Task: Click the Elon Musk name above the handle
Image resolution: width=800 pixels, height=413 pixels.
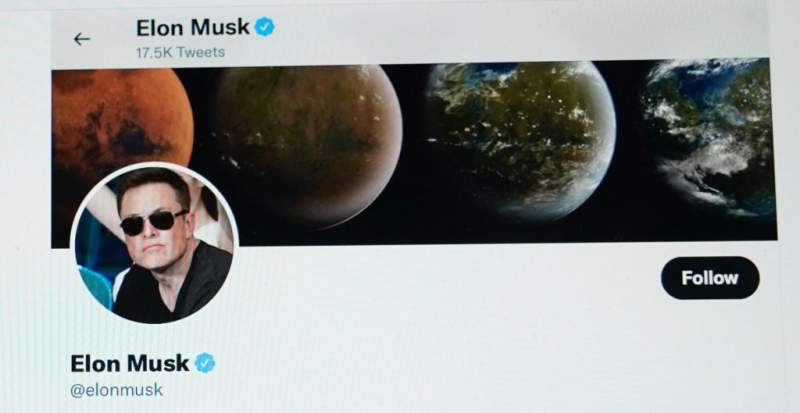Action: click(x=130, y=363)
